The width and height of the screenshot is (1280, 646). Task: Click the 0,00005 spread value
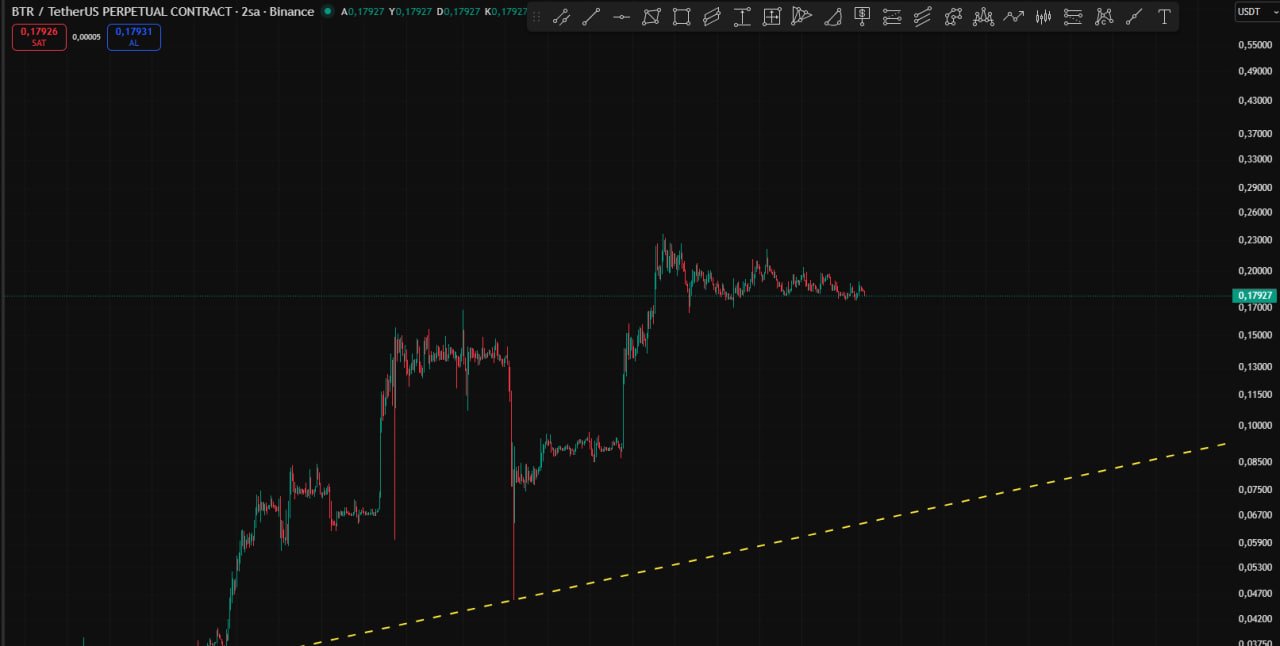[x=87, y=37]
